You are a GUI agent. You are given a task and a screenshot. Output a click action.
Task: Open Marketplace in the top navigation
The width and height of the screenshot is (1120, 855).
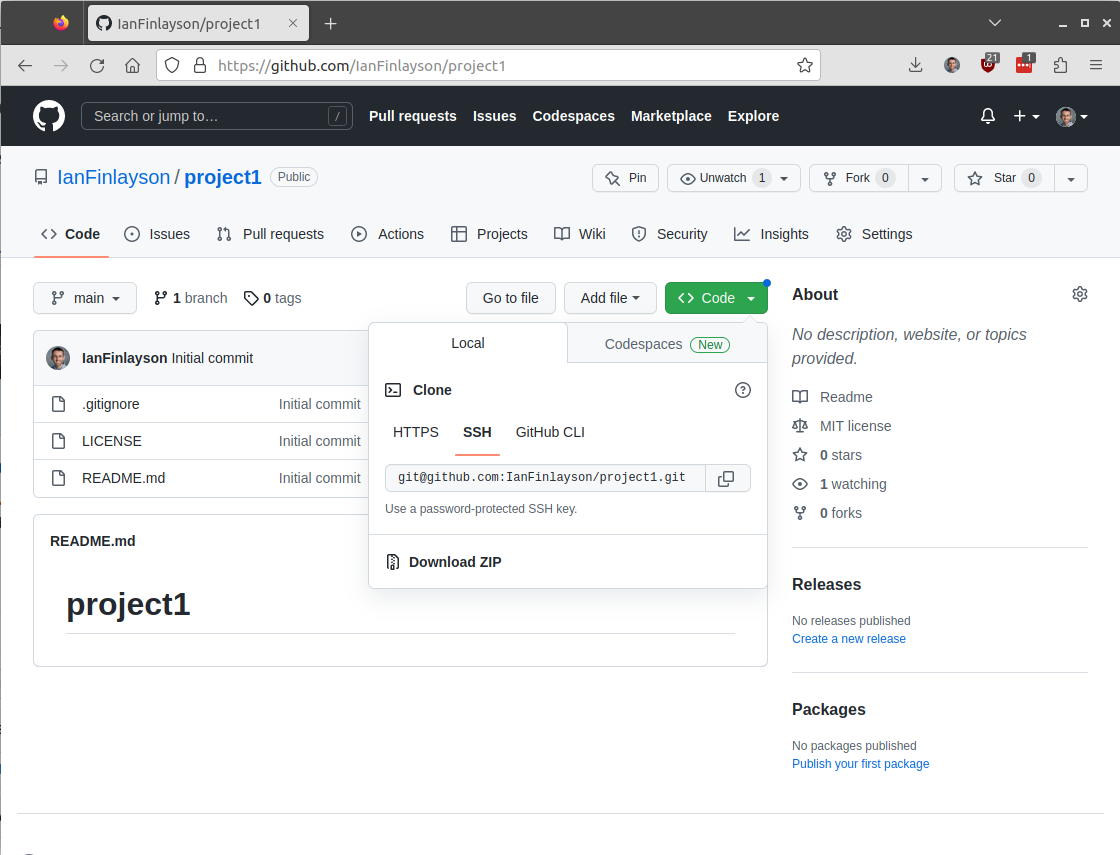click(671, 116)
